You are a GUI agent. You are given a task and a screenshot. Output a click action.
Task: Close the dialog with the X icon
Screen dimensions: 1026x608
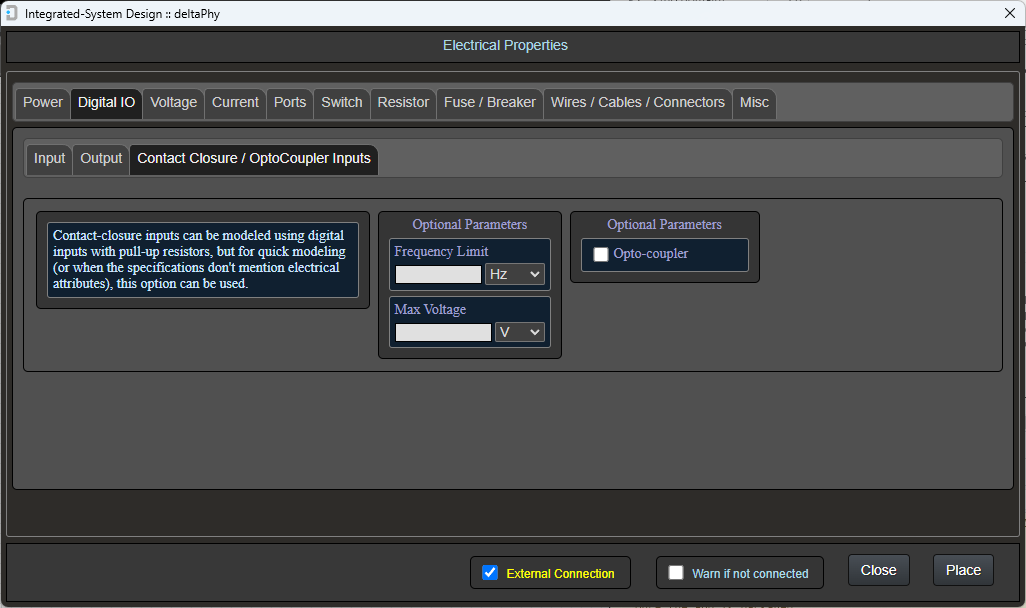pyautogui.click(x=1009, y=13)
